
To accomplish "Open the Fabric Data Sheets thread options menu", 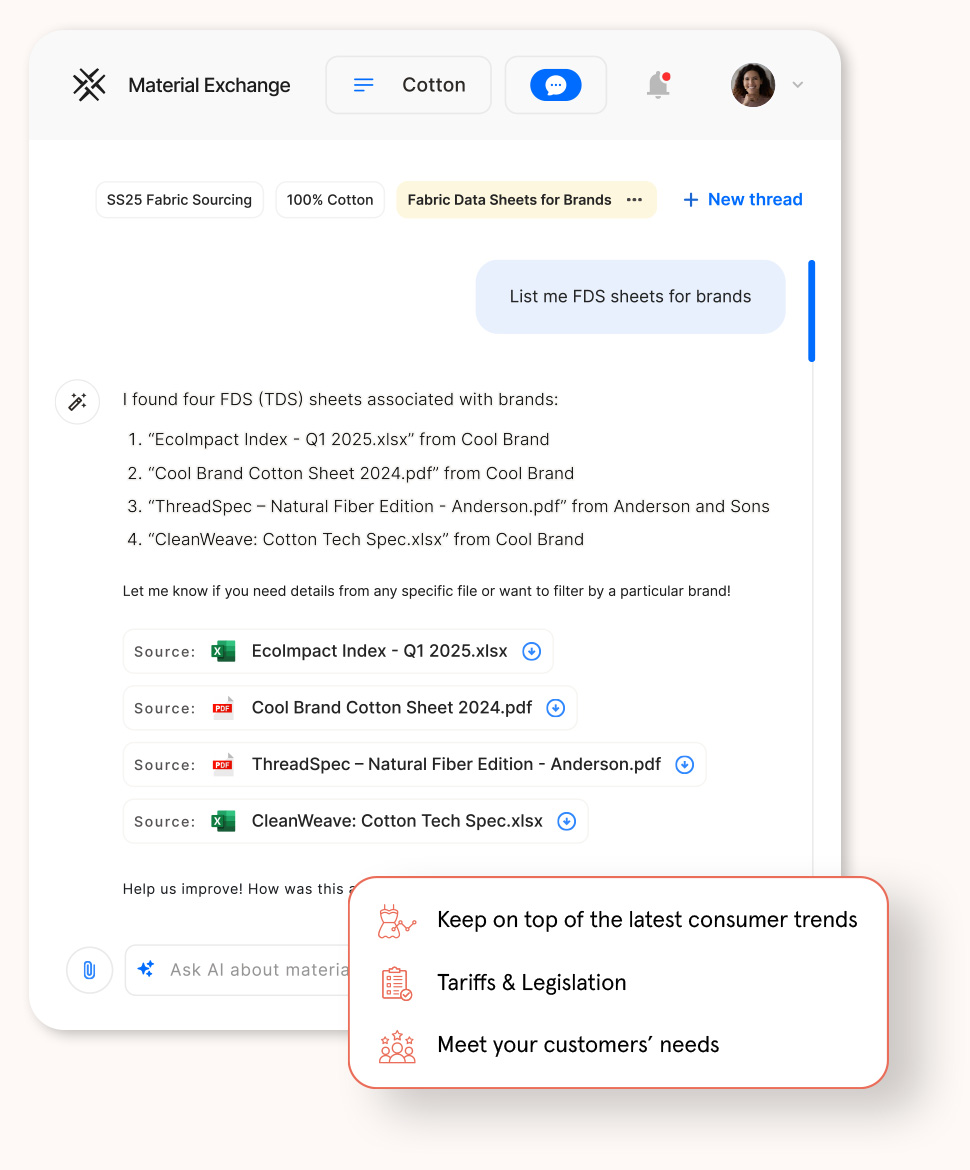I will tap(634, 200).
